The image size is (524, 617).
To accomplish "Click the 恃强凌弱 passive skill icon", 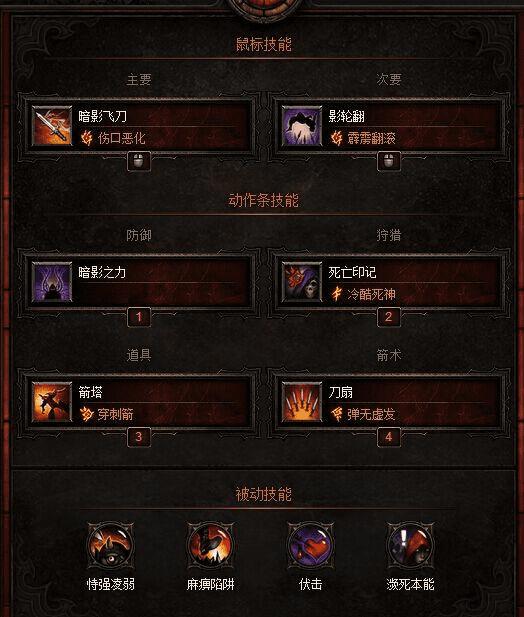I will click(111, 545).
